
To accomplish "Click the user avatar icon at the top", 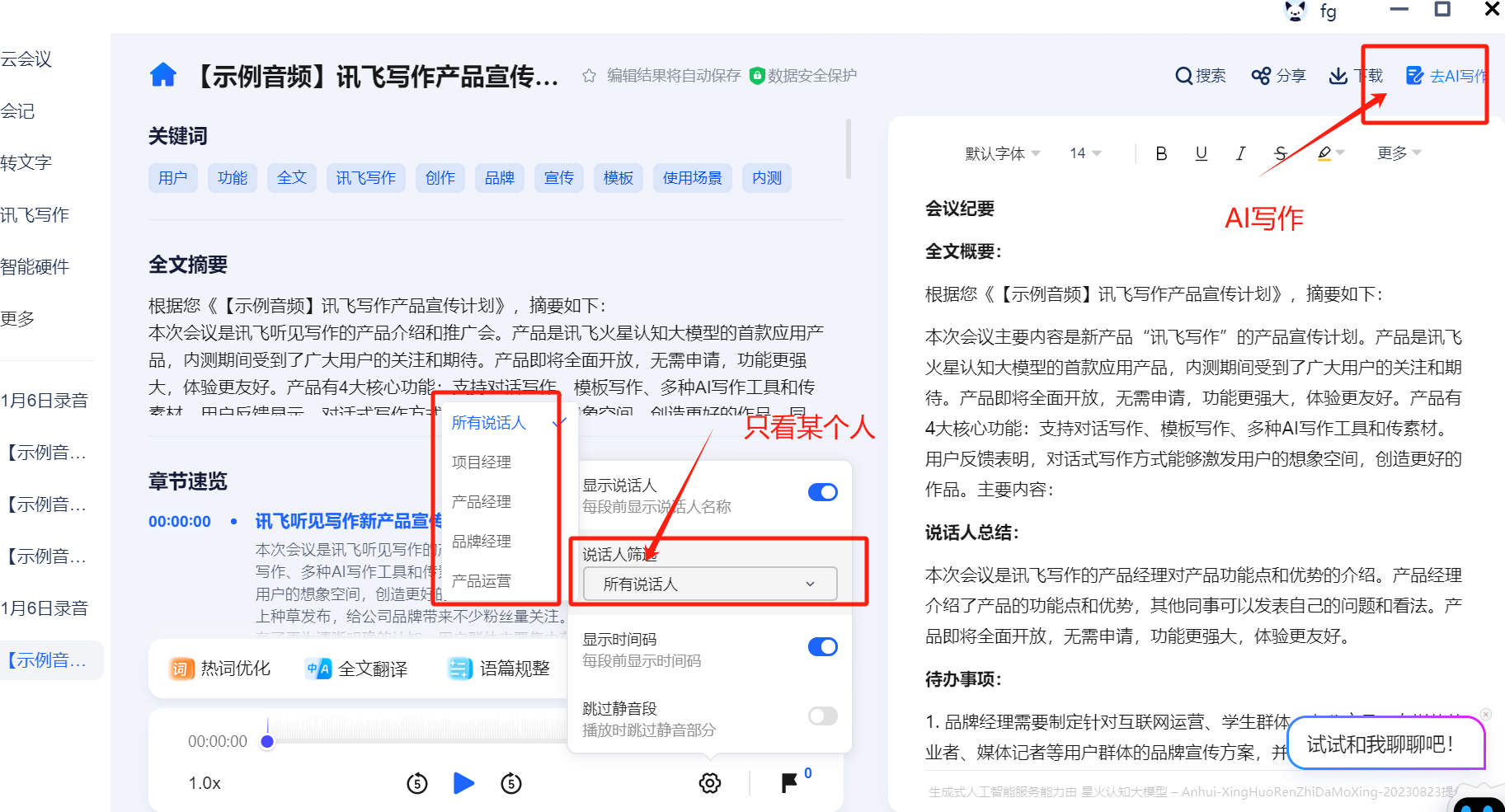I will 1296,11.
